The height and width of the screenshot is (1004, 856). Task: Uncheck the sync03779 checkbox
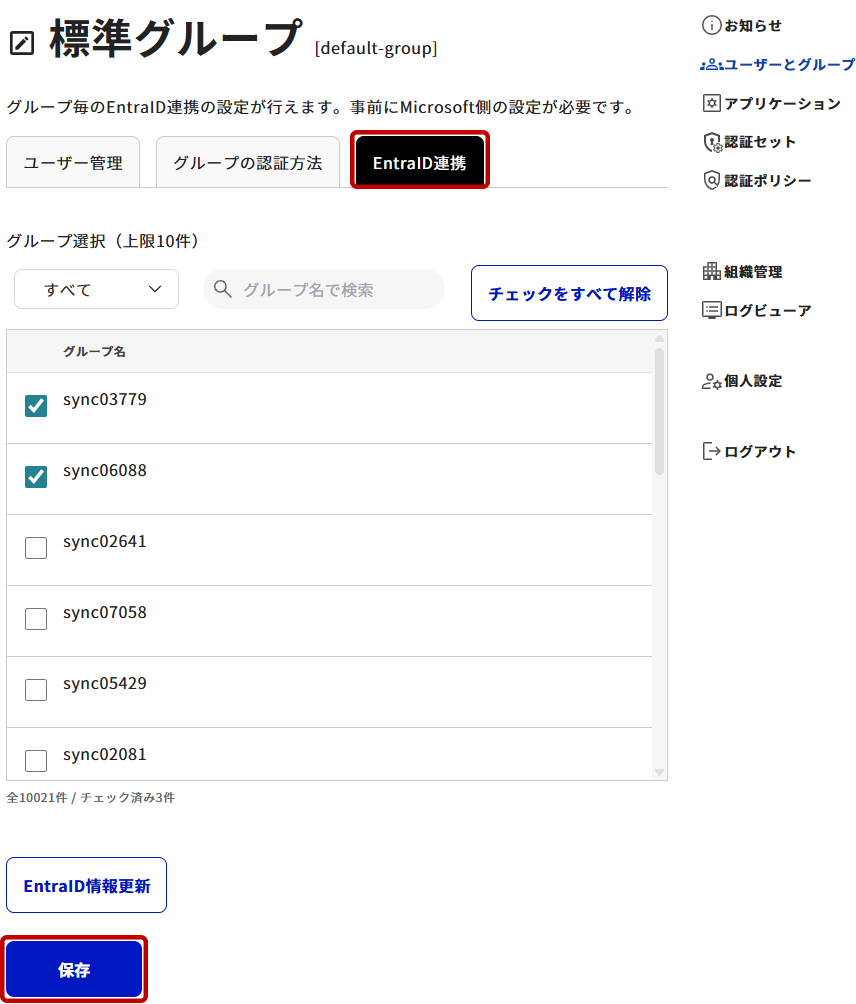(x=36, y=406)
